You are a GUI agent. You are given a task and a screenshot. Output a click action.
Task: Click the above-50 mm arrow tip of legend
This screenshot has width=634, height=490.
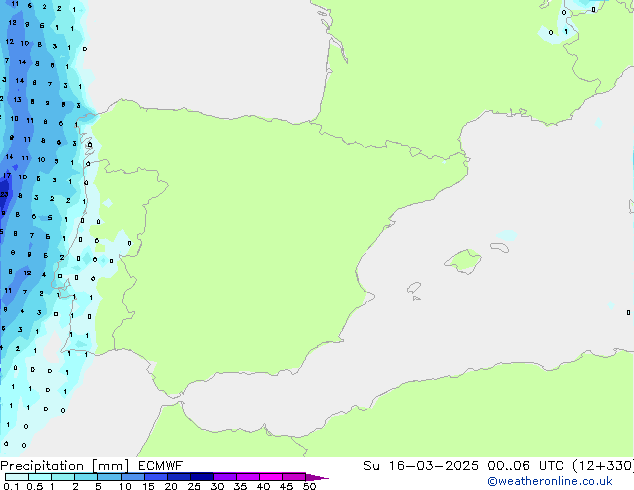(x=317, y=477)
